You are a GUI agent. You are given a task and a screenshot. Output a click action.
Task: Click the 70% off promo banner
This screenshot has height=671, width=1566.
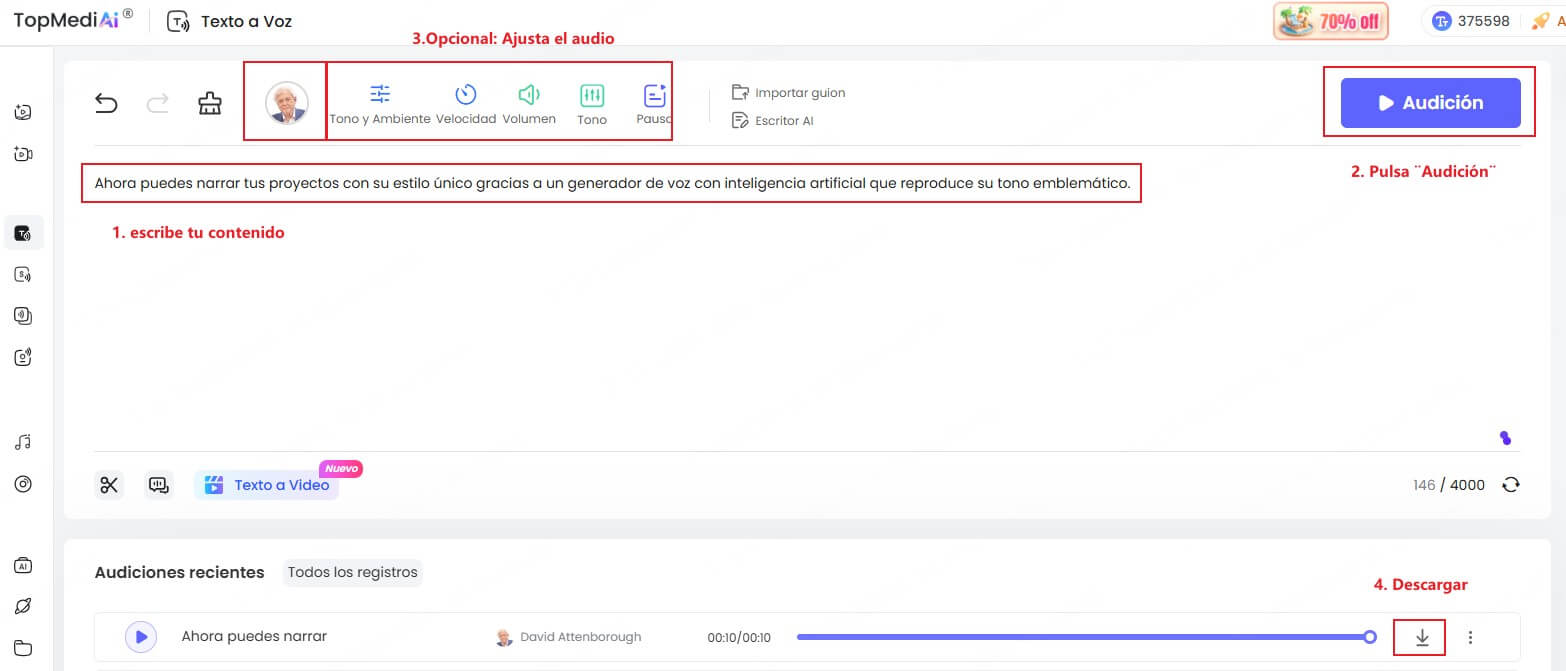[x=1331, y=21]
